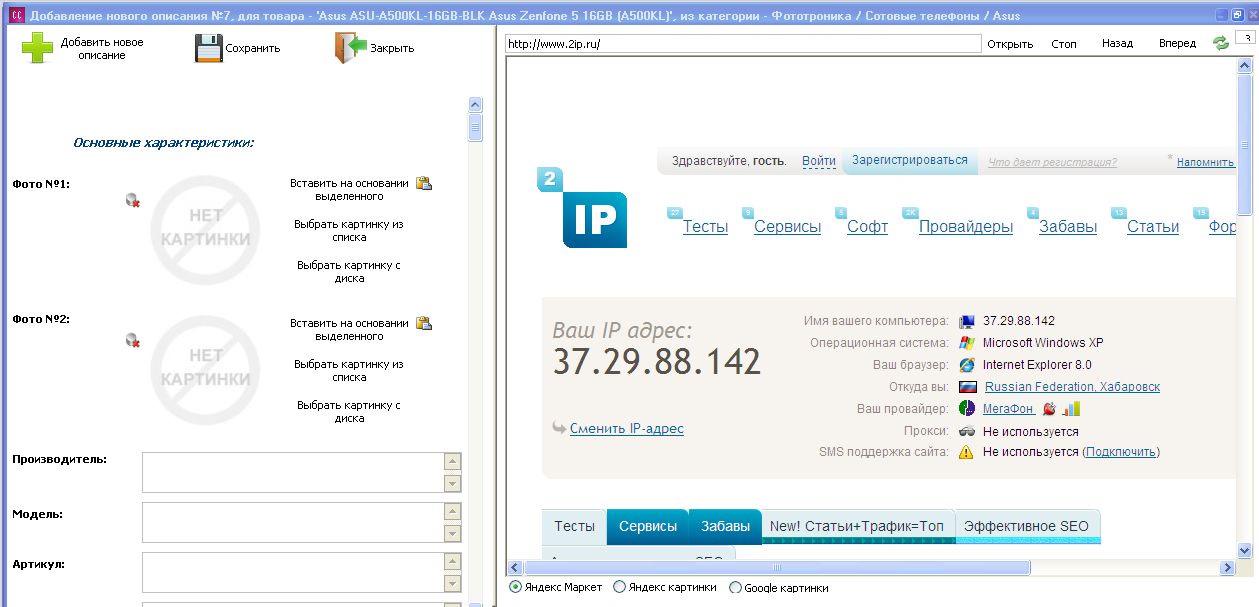The height and width of the screenshot is (607, 1259).
Task: Click the 2IP site logo
Action: tap(583, 208)
